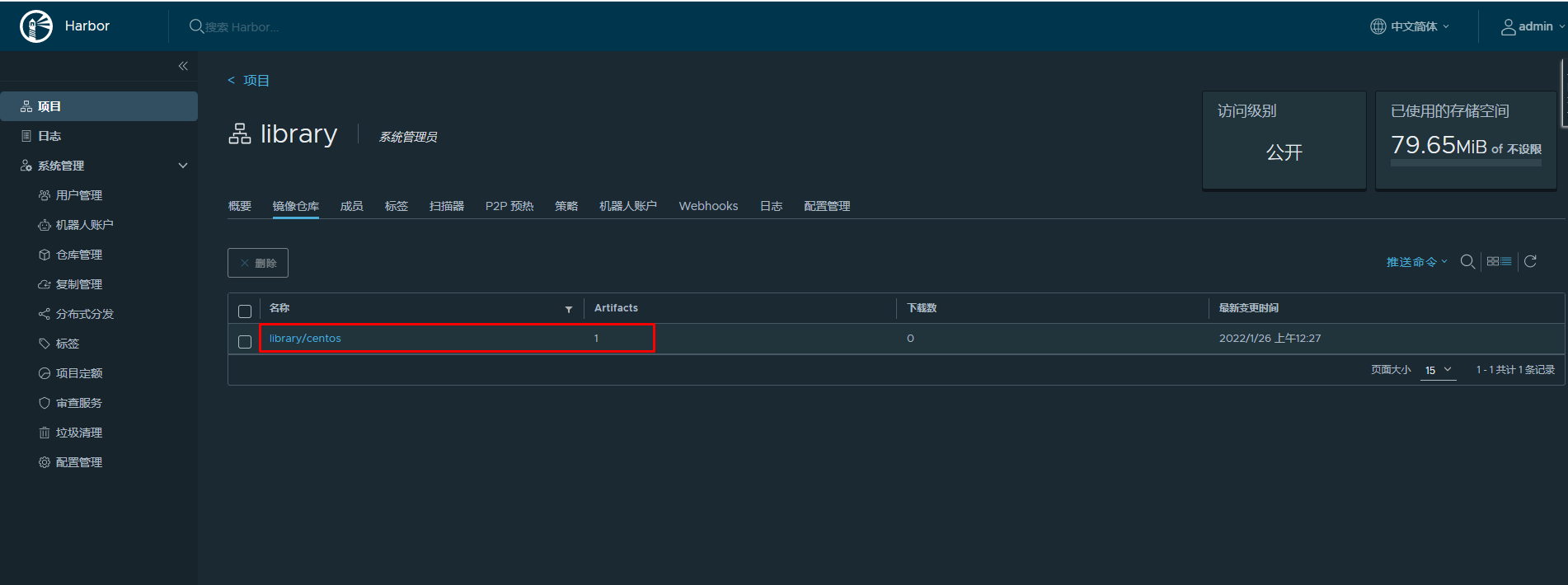Open Robot Accounts (机器人账户) in sidebar

[84, 225]
